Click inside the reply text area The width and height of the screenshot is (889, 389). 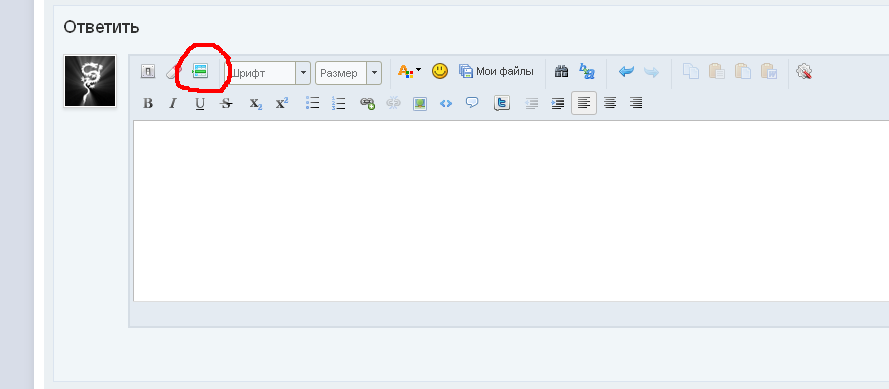click(511, 210)
